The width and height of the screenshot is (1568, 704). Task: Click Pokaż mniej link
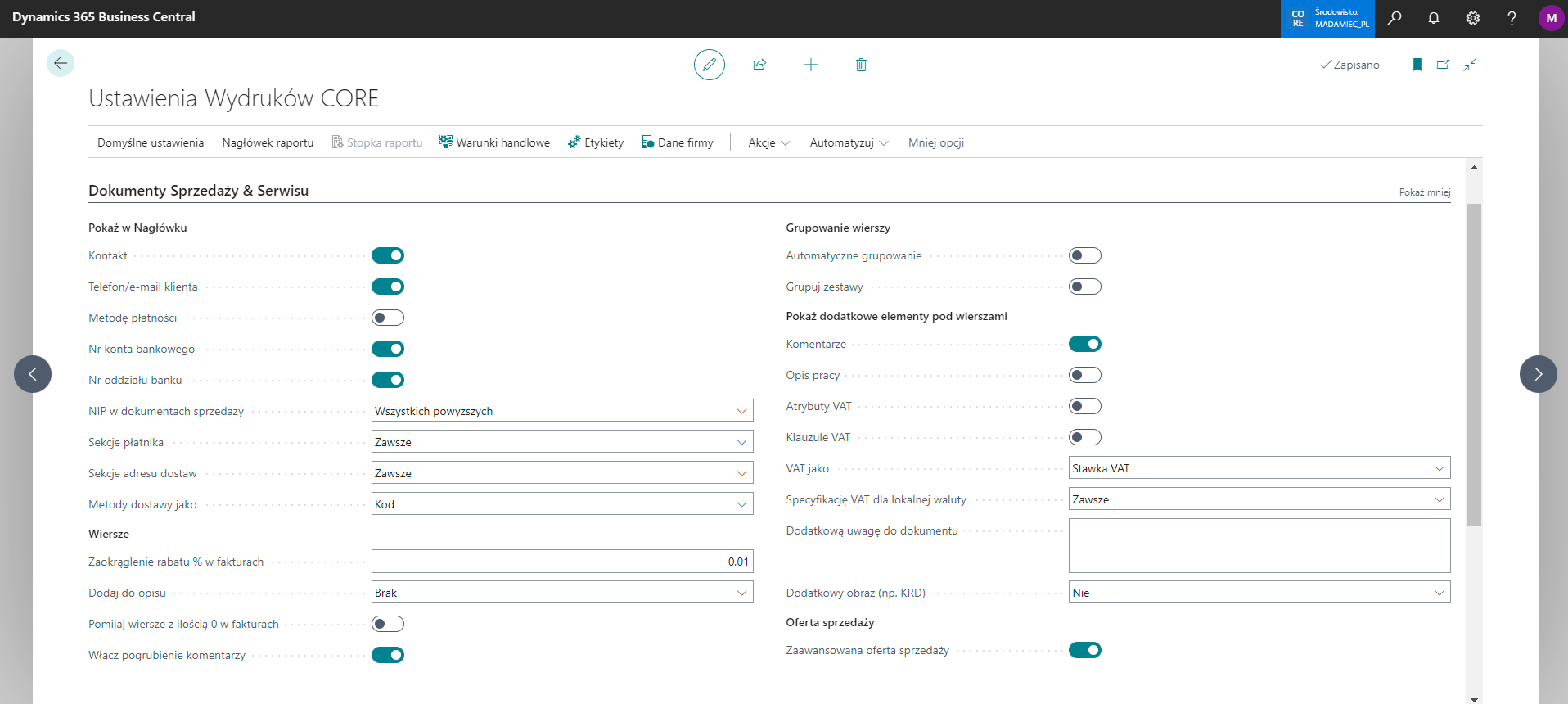tap(1425, 192)
